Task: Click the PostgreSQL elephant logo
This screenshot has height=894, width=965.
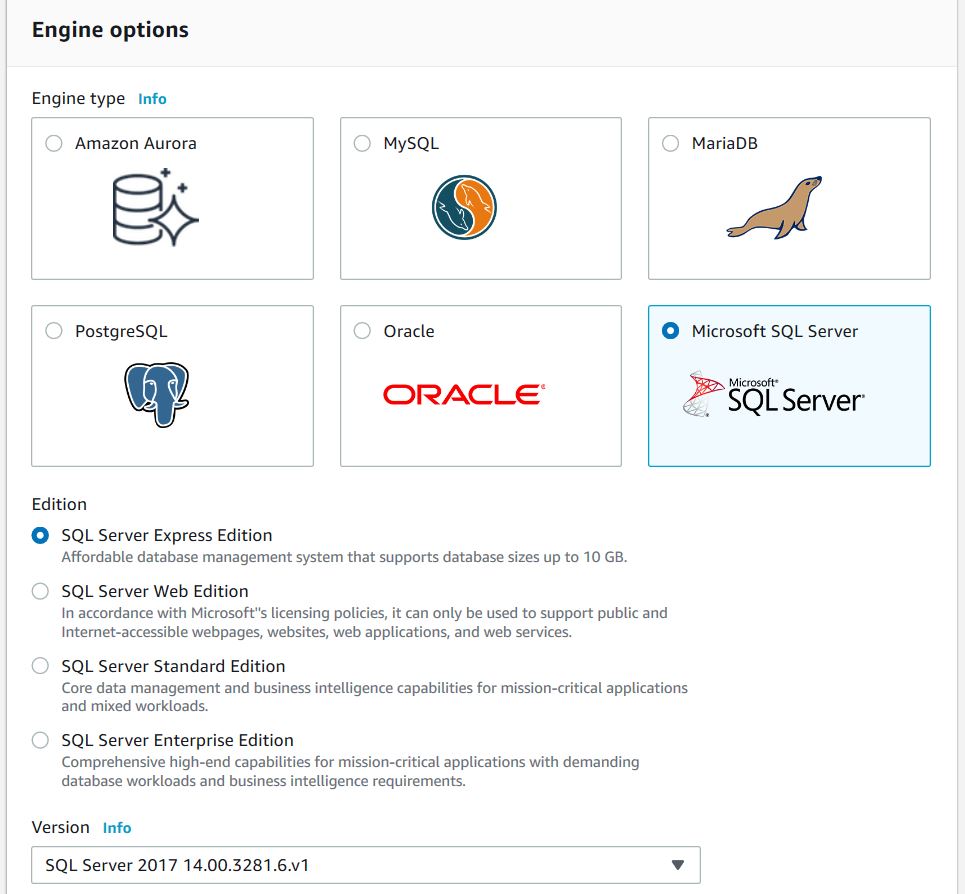Action: pos(156,394)
